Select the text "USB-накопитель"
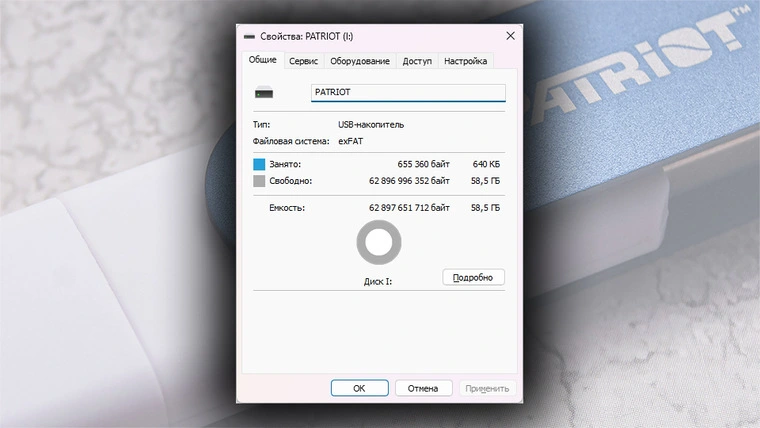 coord(371,125)
